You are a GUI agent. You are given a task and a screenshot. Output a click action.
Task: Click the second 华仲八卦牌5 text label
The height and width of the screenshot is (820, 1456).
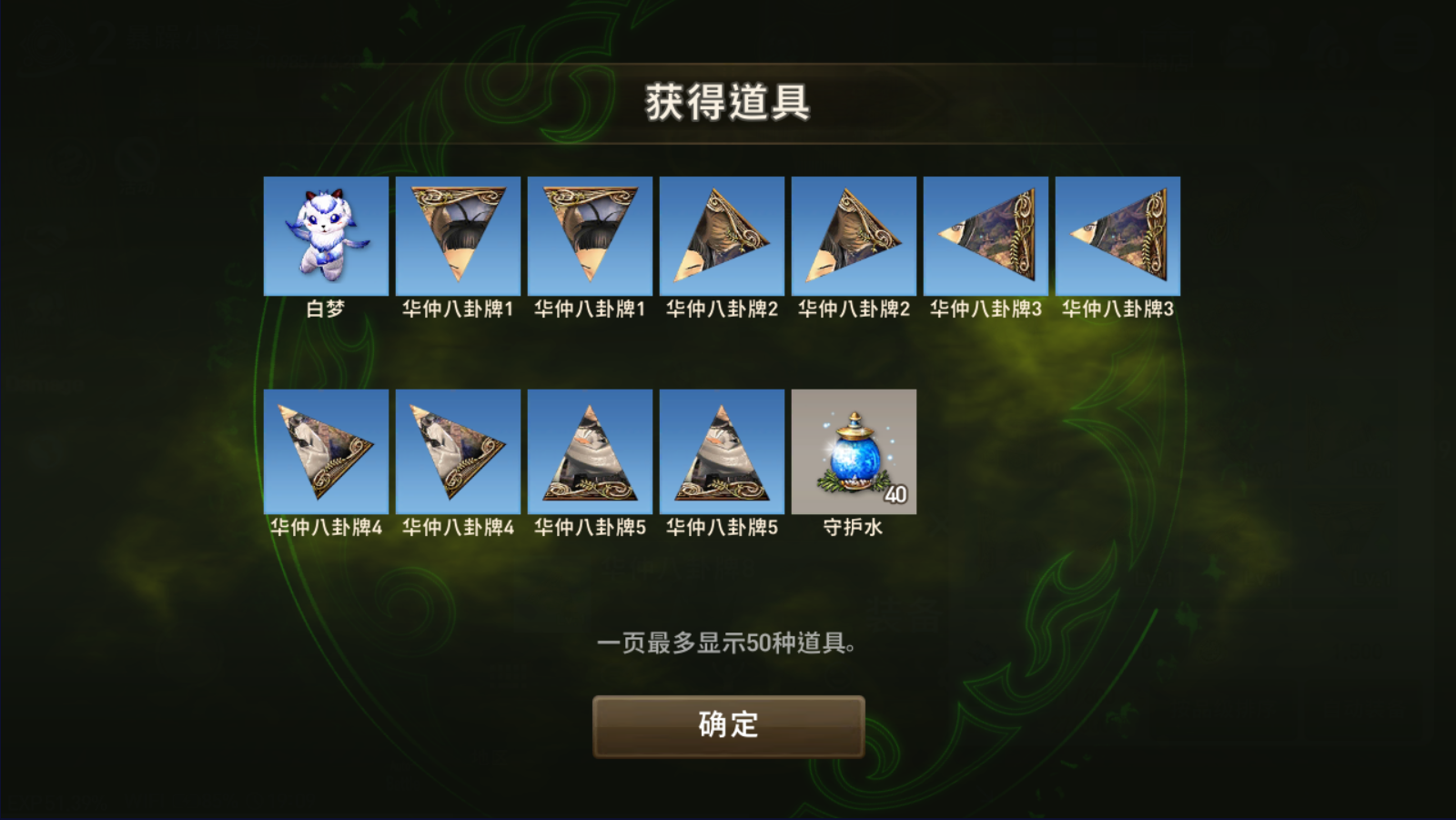pos(722,528)
